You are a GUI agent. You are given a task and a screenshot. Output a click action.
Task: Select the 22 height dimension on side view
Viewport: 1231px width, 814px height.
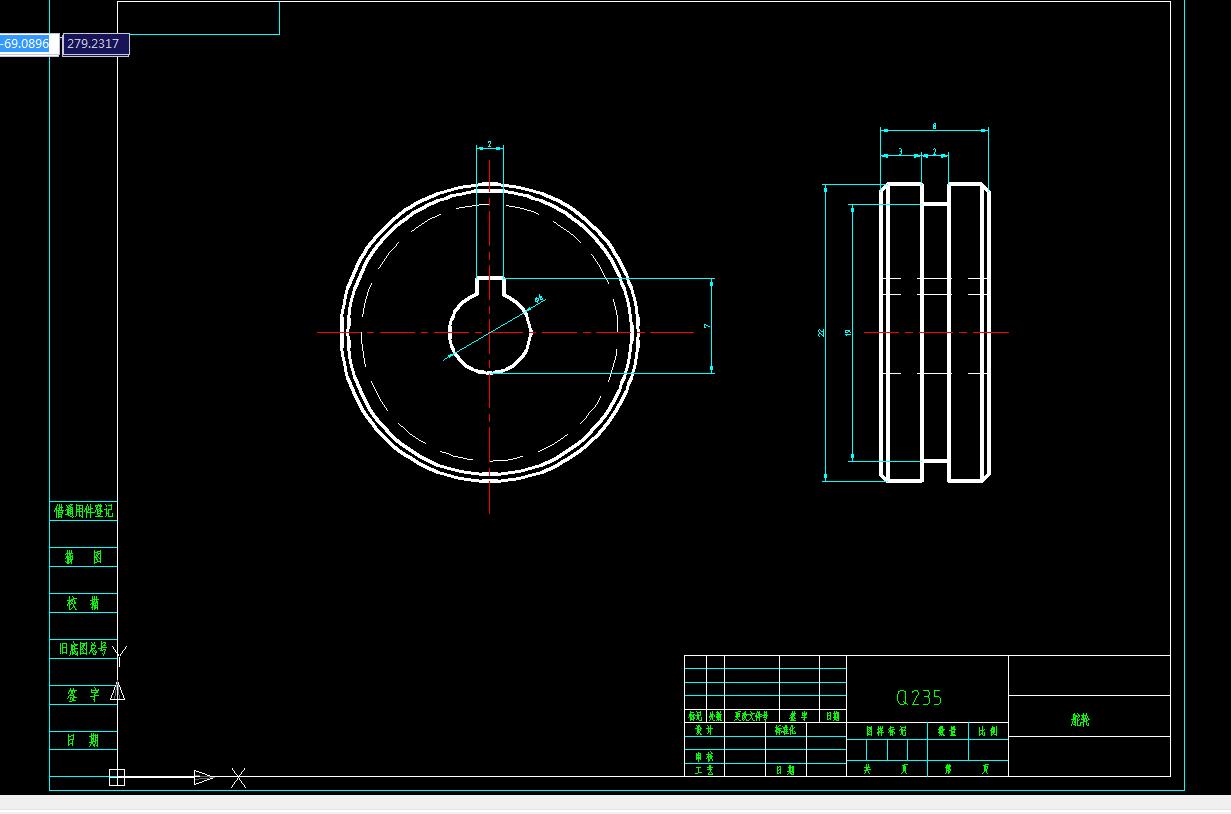click(822, 333)
